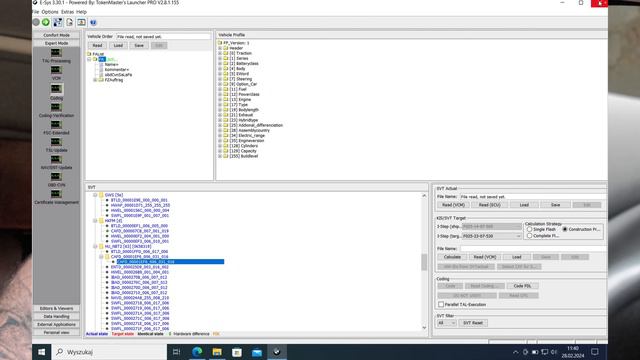This screenshot has width=640, height=360.
Task: Open Windows Start menu
Action: tap(42, 352)
